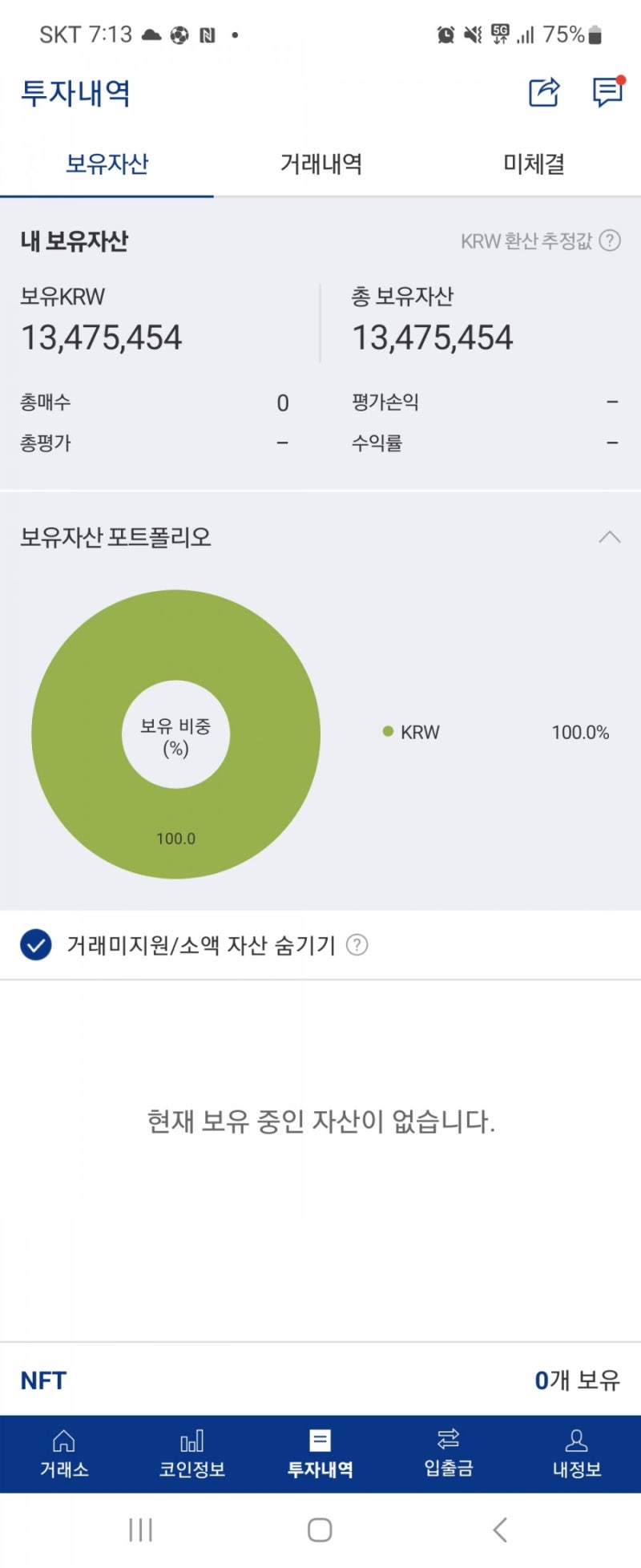Select the 보유자산 tab
641x1568 pixels.
click(107, 164)
